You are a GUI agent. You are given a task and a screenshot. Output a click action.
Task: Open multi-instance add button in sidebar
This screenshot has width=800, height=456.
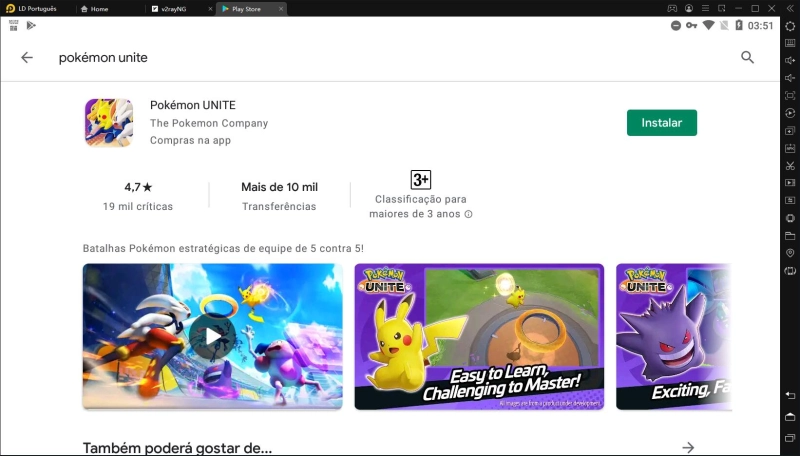point(790,131)
